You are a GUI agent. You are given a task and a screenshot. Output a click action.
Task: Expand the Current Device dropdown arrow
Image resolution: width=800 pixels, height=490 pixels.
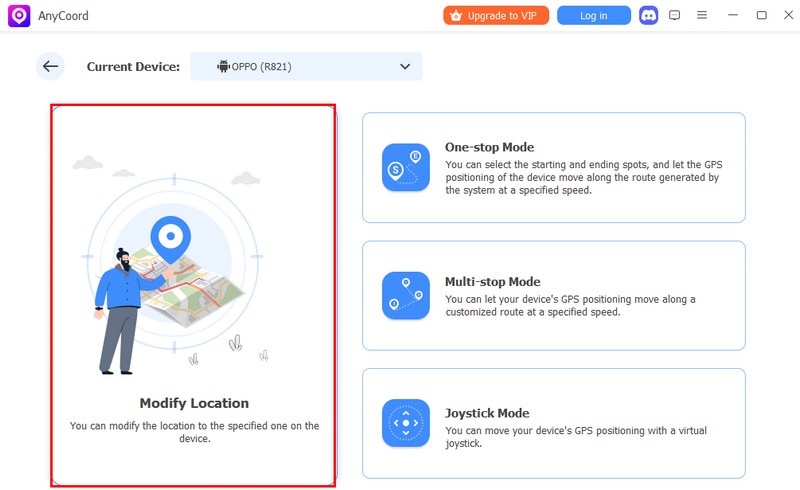point(405,67)
